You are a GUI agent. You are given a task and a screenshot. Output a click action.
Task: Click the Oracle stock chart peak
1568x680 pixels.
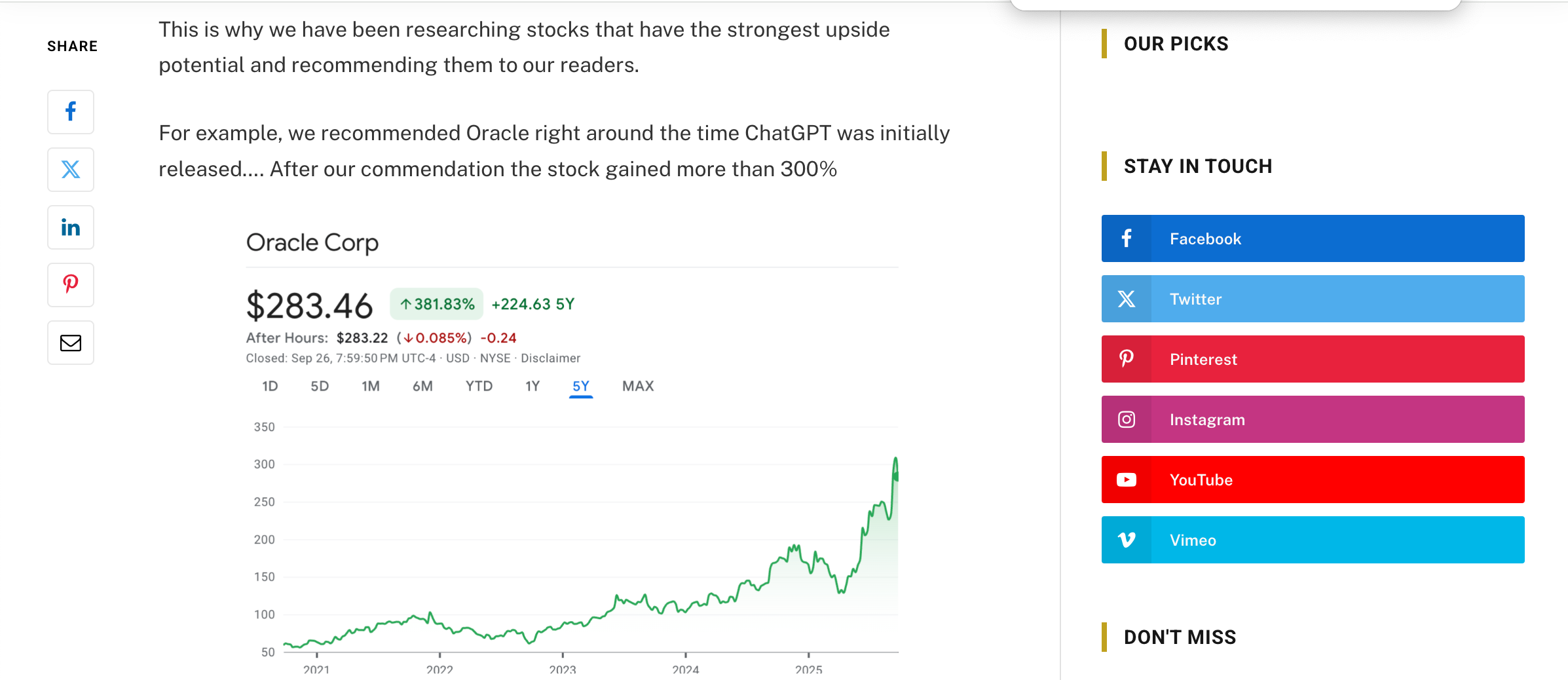click(x=895, y=459)
